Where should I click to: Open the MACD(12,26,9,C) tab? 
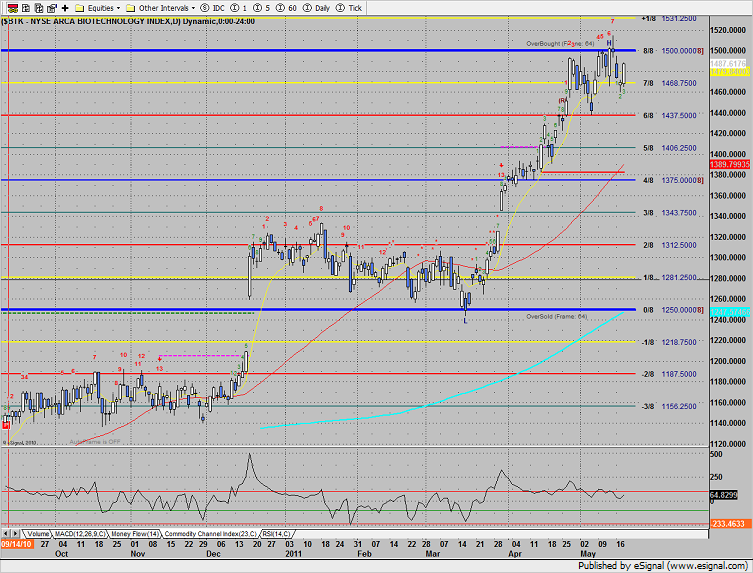pos(80,534)
